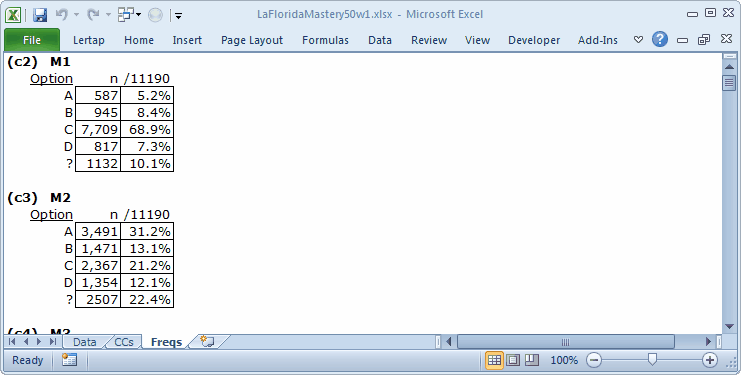Image resolution: width=741 pixels, height=375 pixels.
Task: Undo the last action
Action: [x=62, y=15]
